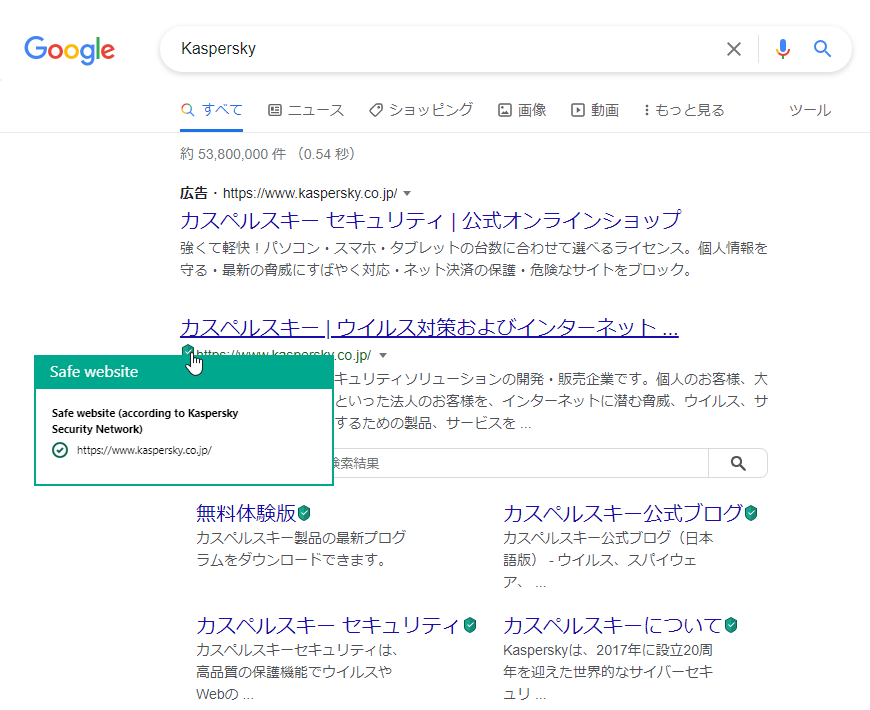This screenshot has height=710, width=870.
Task: Start voice search with microphone icon
Action: pyautogui.click(x=782, y=49)
